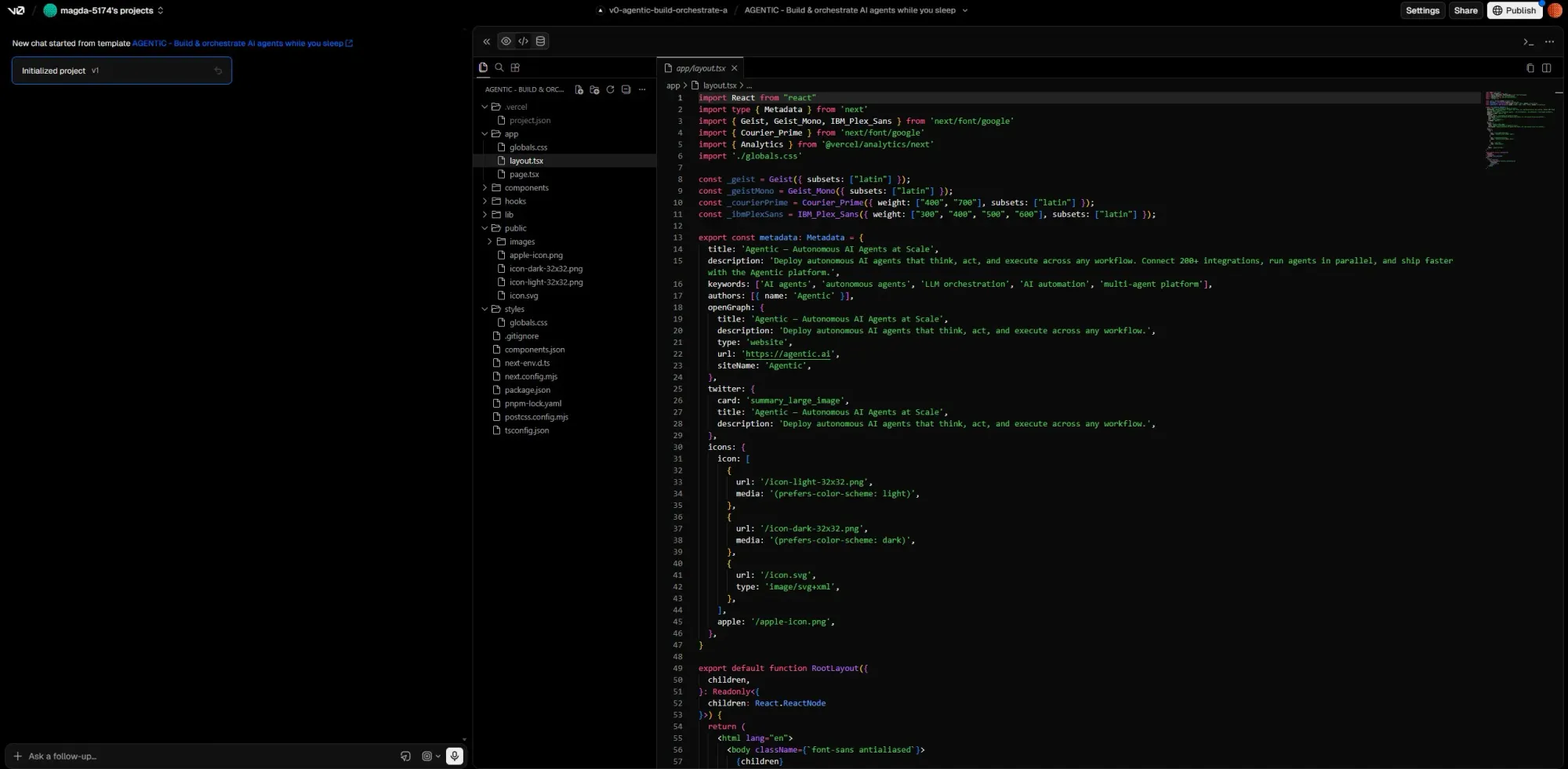Open the integrations grid icon in sidebar
This screenshot has height=769, width=1568.
(x=515, y=67)
